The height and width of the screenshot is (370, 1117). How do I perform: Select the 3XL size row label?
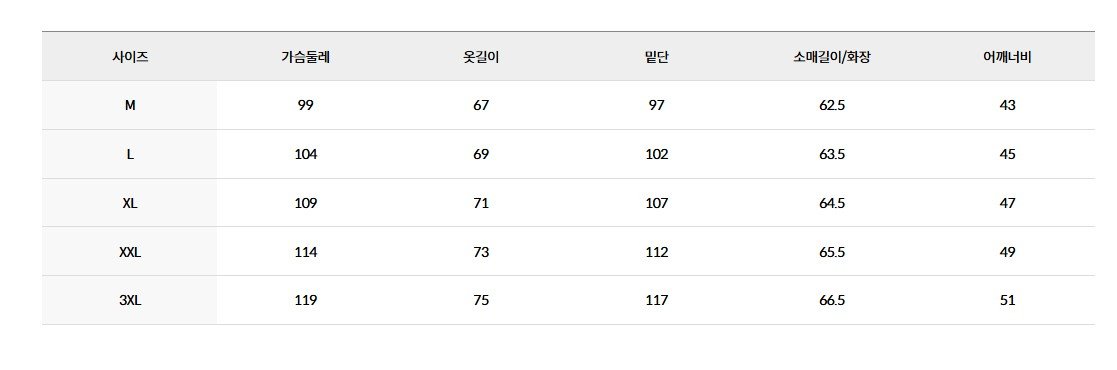pos(130,301)
